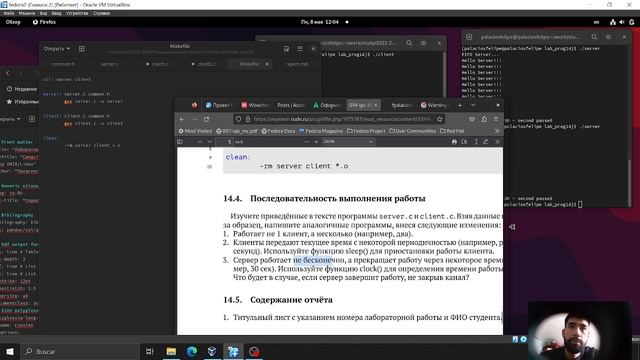Click the Firefox forward arrow button
The image size is (640, 360).
194,119
